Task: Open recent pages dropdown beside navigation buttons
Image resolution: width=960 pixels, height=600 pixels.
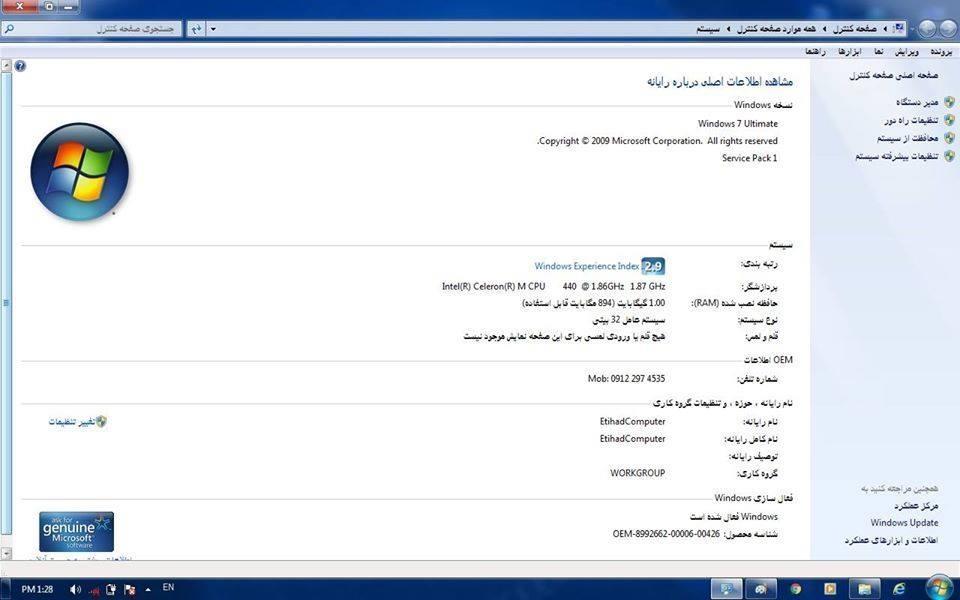Action: (913, 29)
